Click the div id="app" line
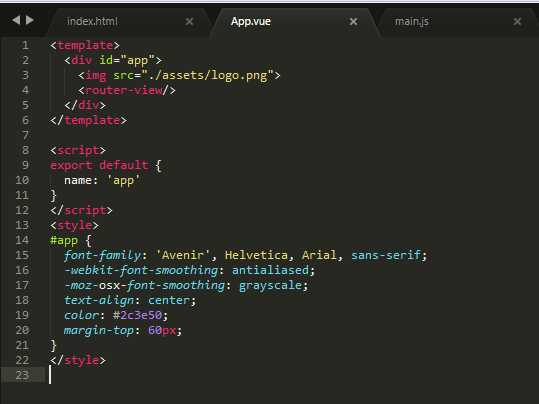The width and height of the screenshot is (539, 404). point(113,61)
